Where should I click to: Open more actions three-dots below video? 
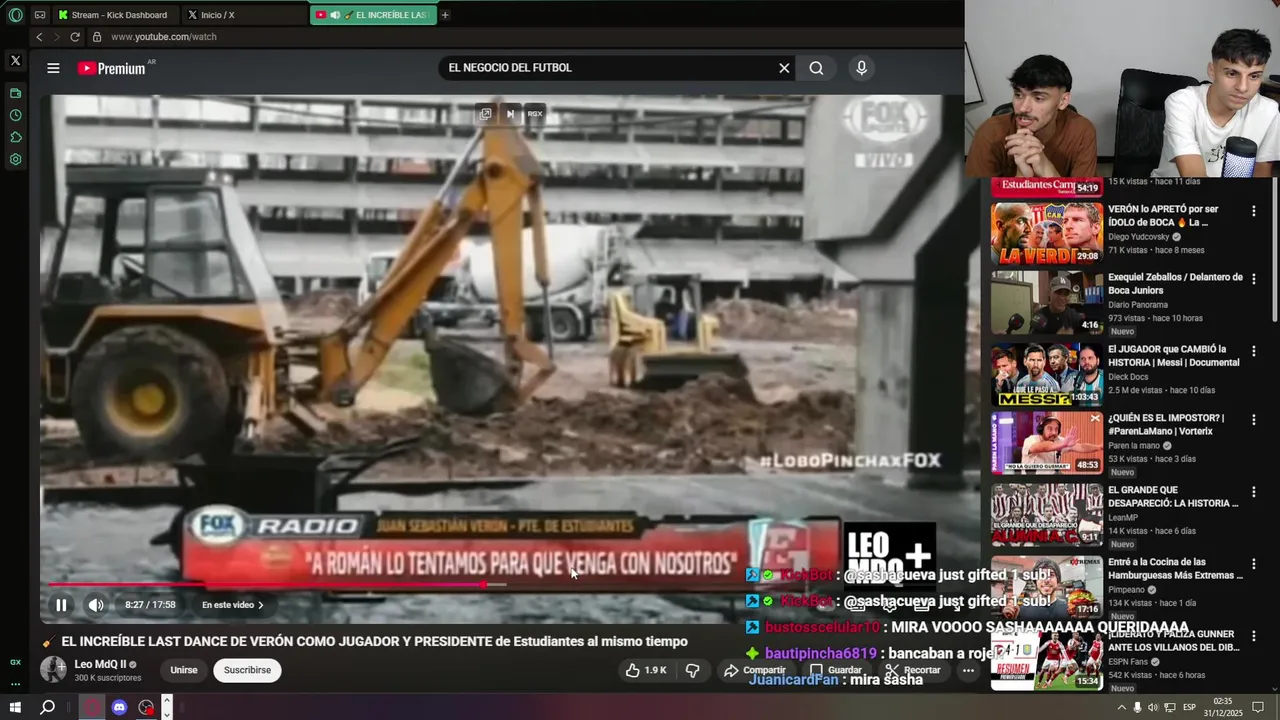(968, 670)
